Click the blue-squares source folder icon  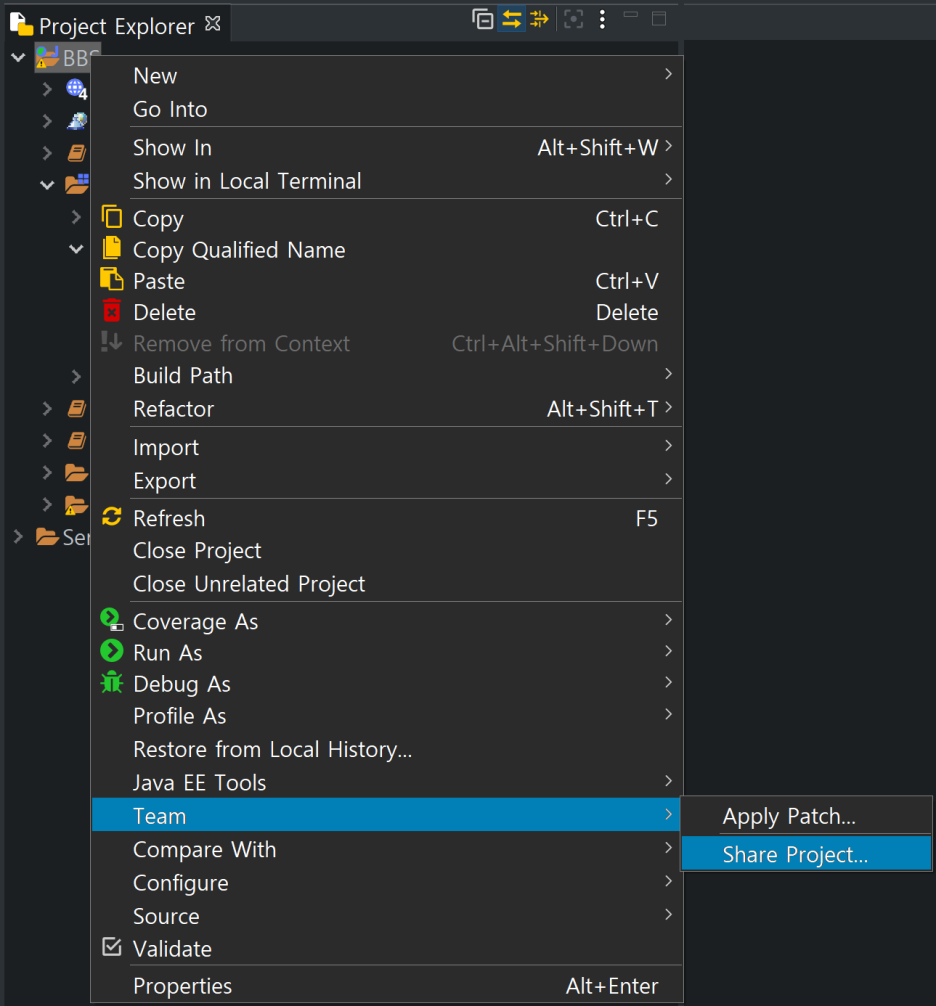[x=77, y=184]
